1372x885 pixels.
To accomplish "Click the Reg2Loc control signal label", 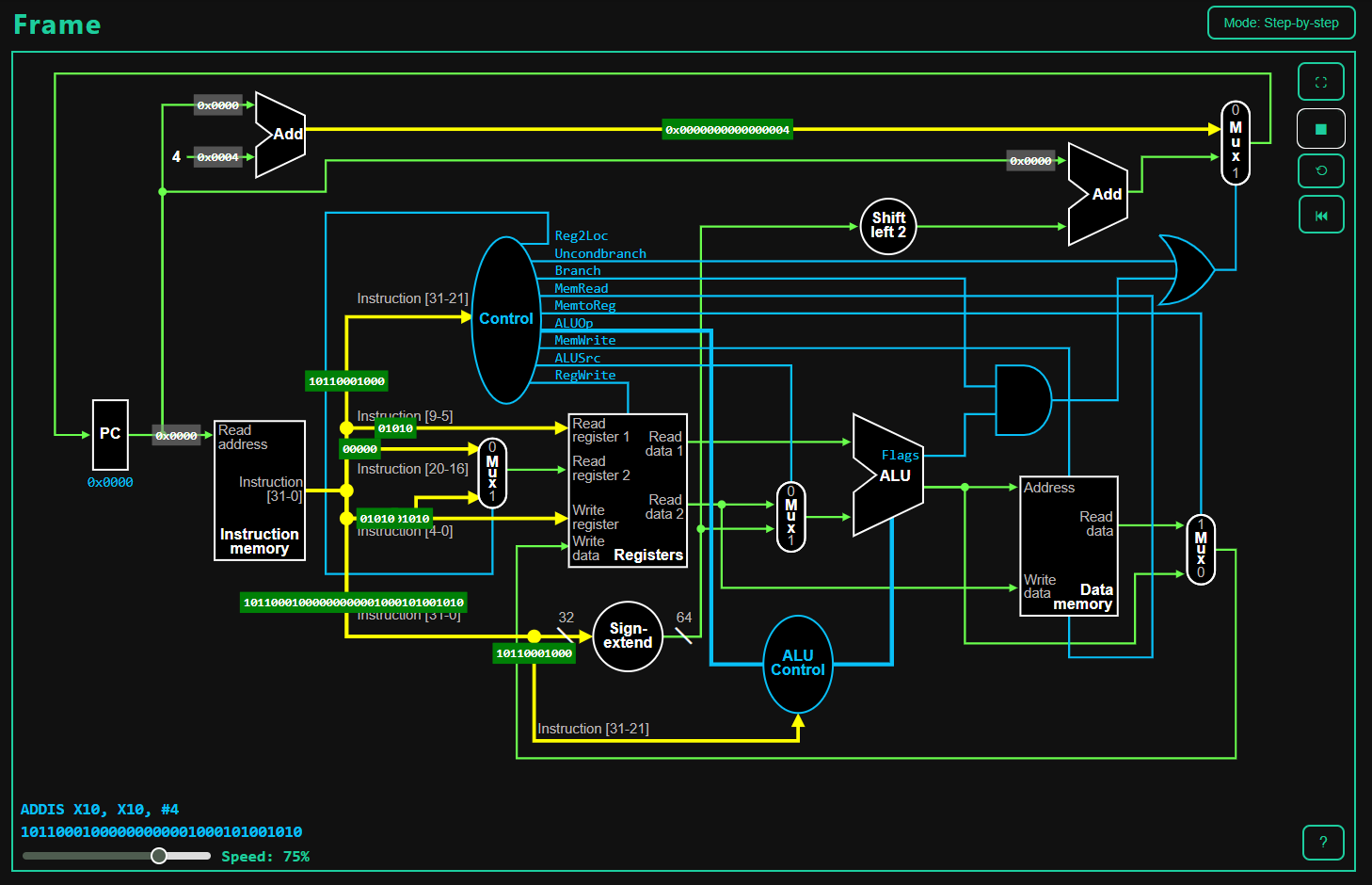I will pyautogui.click(x=582, y=236).
